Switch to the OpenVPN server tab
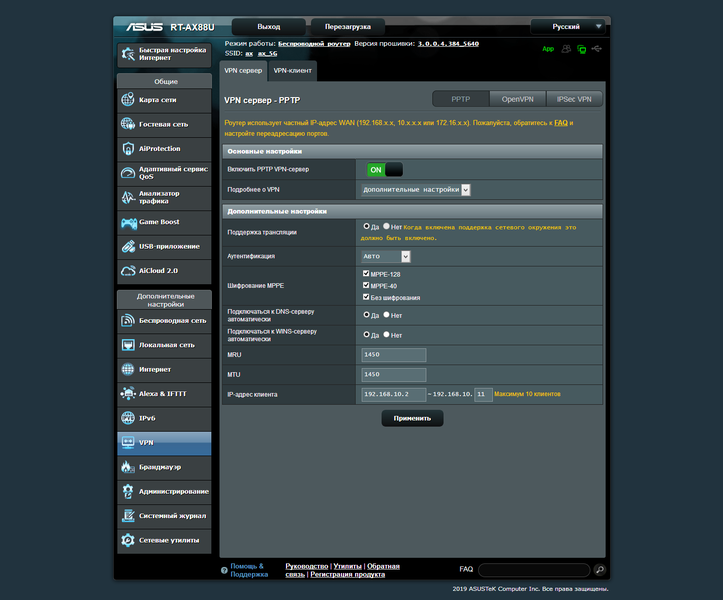 pyautogui.click(x=517, y=99)
